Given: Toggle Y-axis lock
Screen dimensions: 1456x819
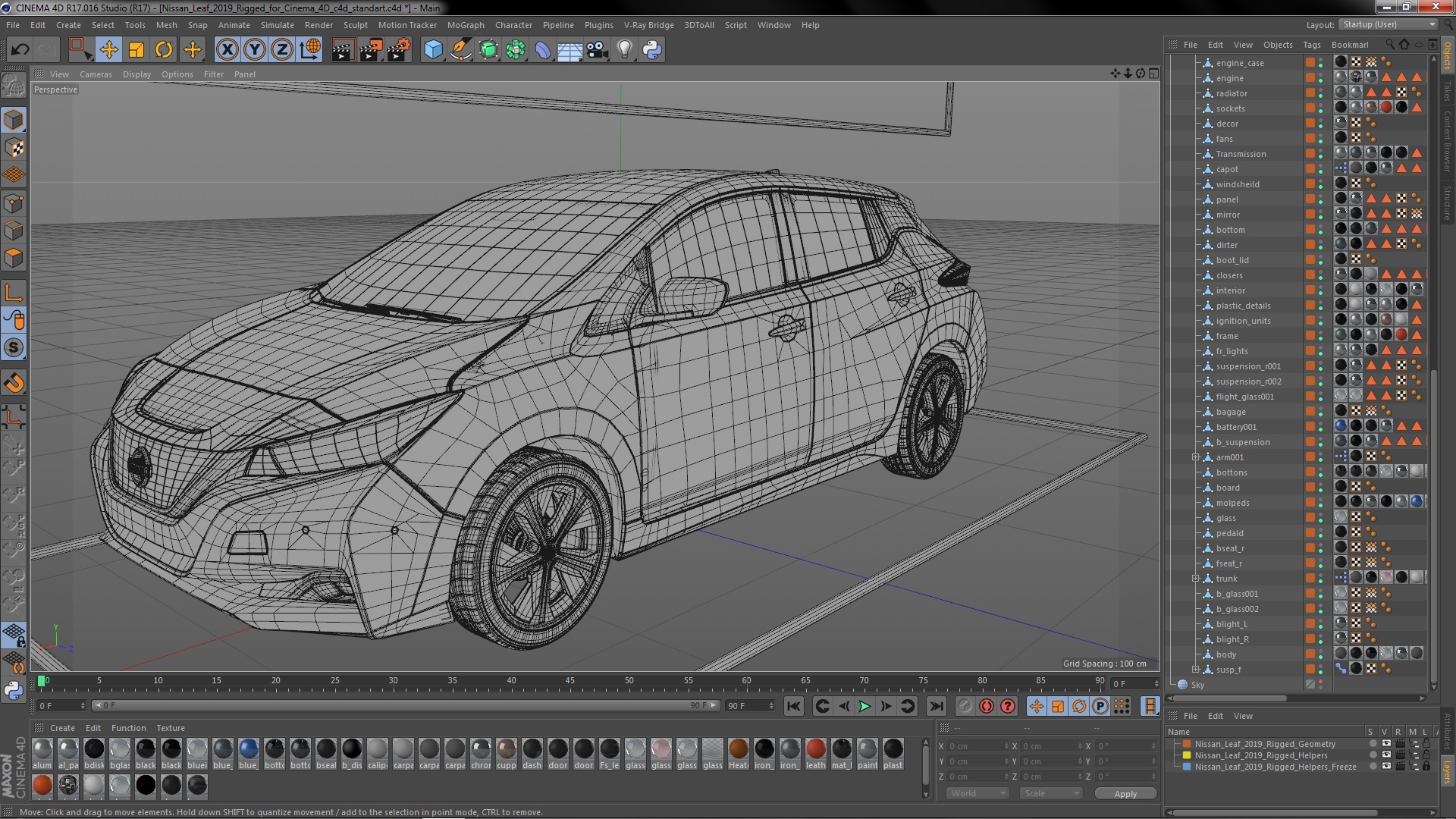Looking at the screenshot, I should pyautogui.click(x=255, y=50).
